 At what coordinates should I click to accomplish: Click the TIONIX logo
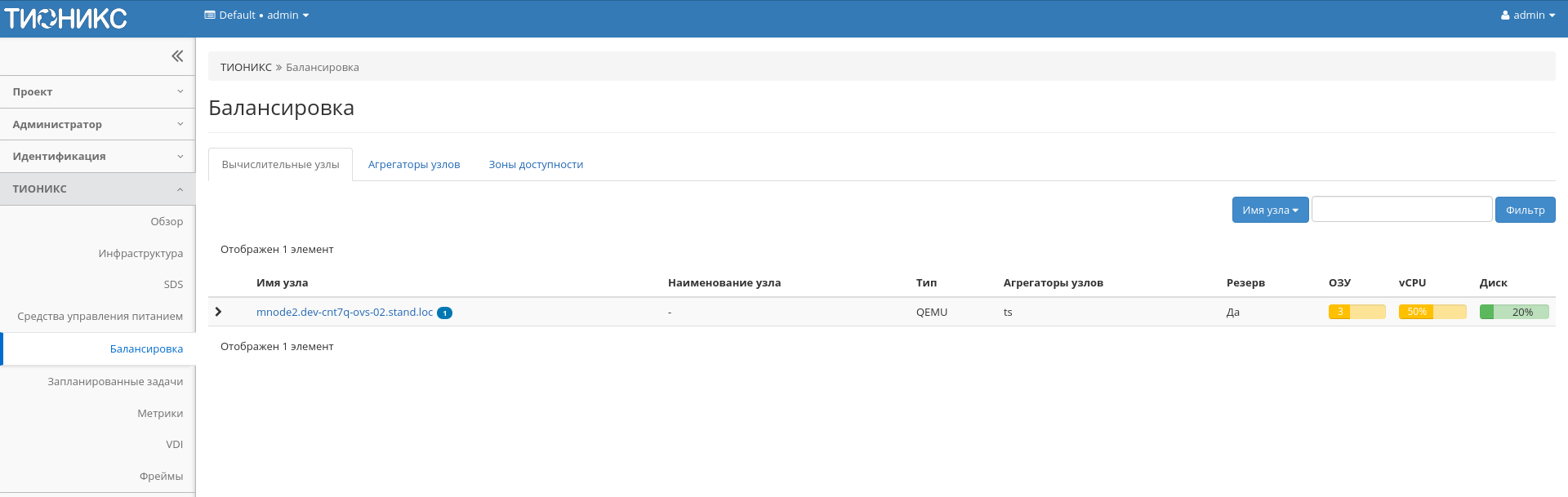click(66, 18)
